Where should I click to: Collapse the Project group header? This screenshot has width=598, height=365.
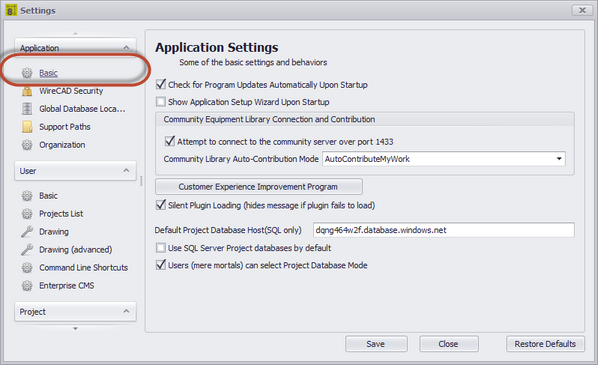[x=75, y=312]
